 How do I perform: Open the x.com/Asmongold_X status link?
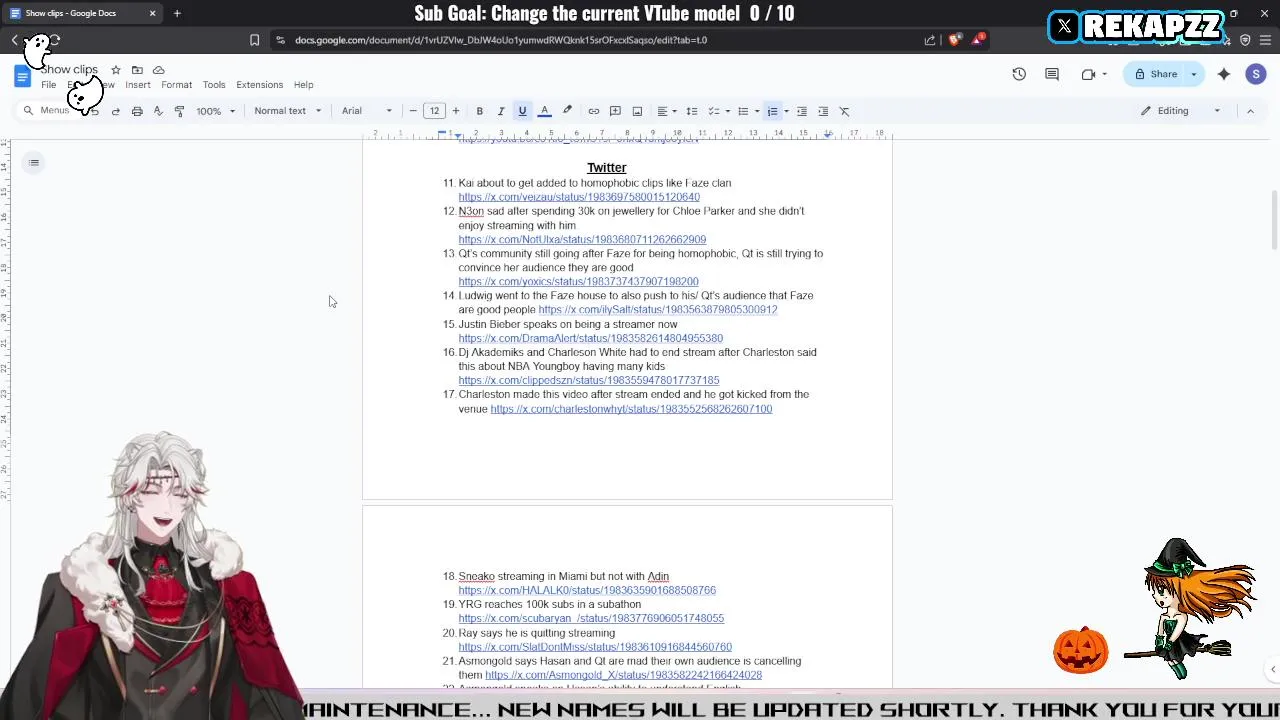(x=623, y=675)
